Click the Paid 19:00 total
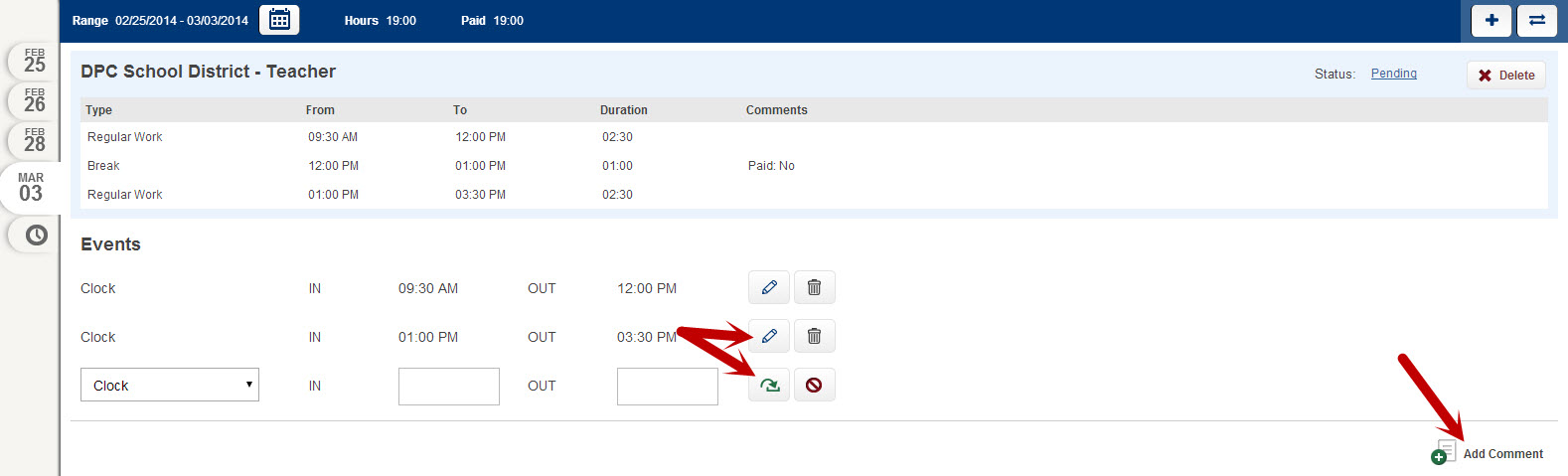The width and height of the screenshot is (1568, 476). [x=492, y=21]
